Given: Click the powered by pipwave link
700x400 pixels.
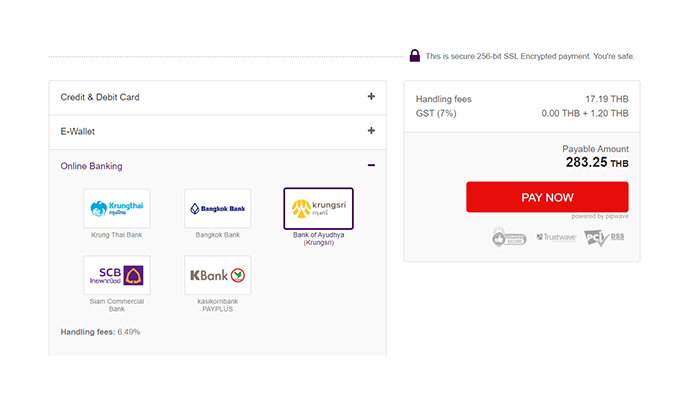Looking at the screenshot, I should (599, 216).
